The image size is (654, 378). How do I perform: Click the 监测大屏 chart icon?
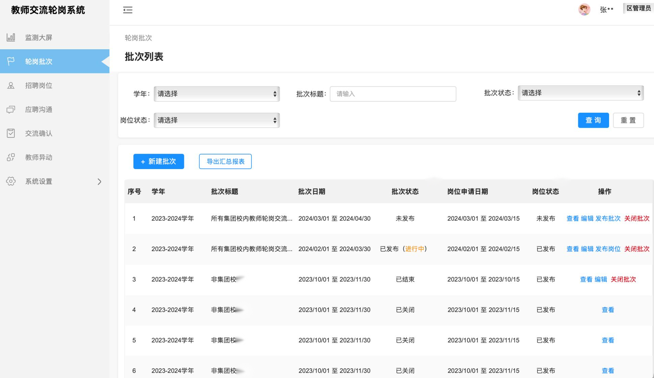point(11,38)
